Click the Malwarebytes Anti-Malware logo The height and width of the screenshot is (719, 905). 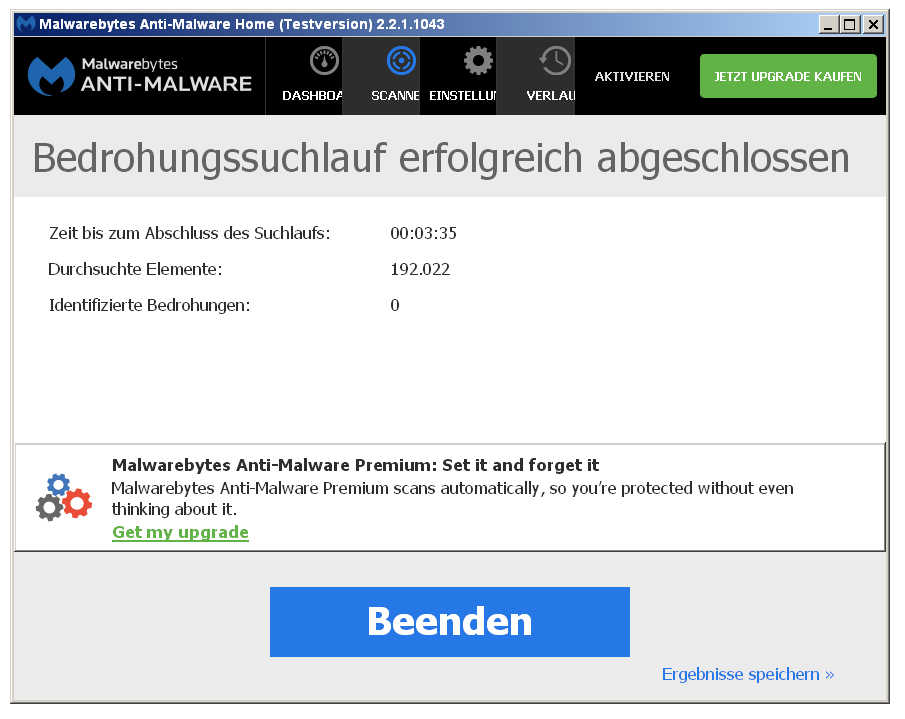pos(140,76)
